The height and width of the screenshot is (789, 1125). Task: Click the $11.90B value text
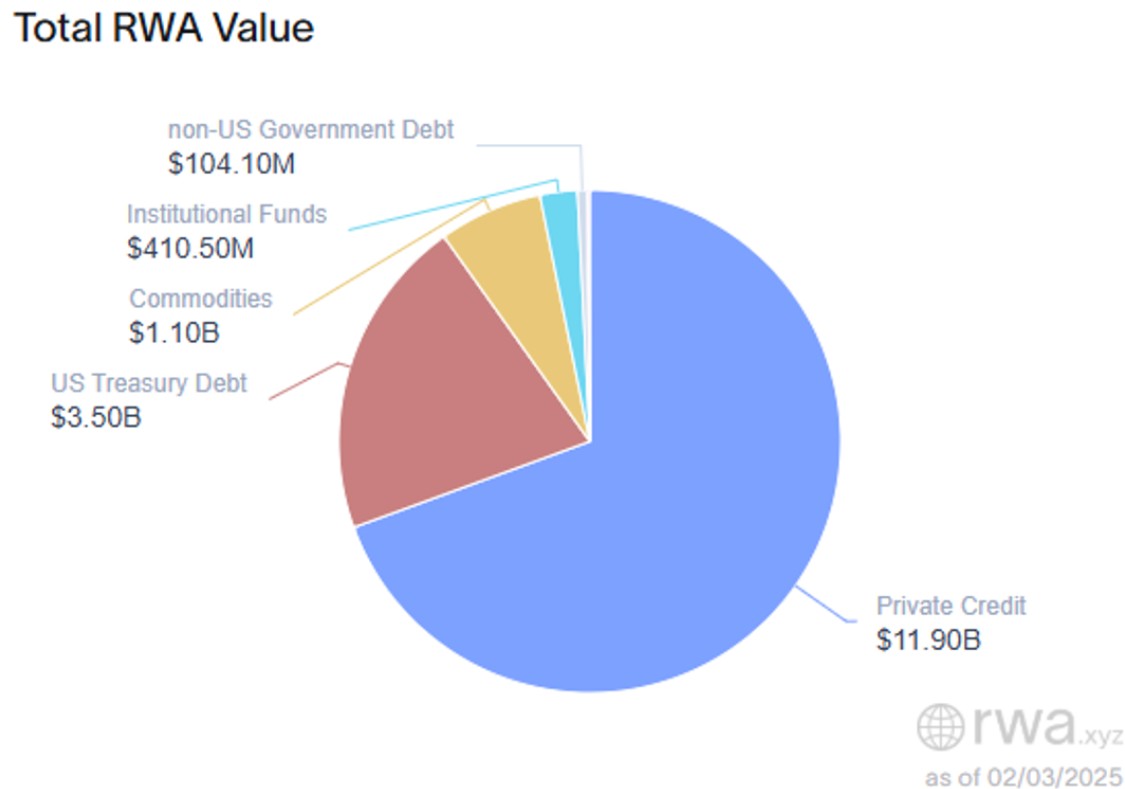point(928,640)
